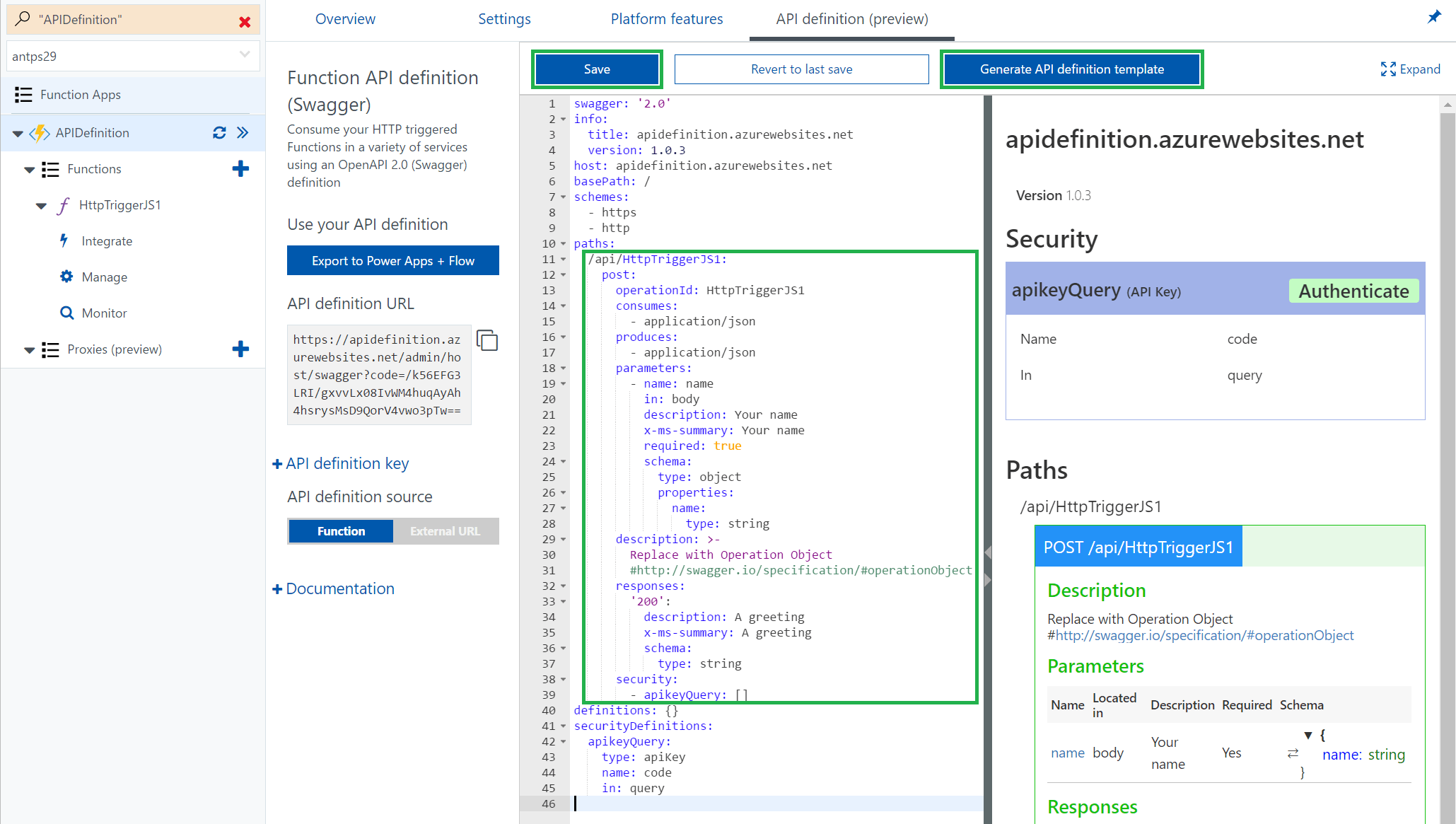This screenshot has height=824, width=1456.
Task: Add a new function with the plus icon
Action: coord(241,168)
